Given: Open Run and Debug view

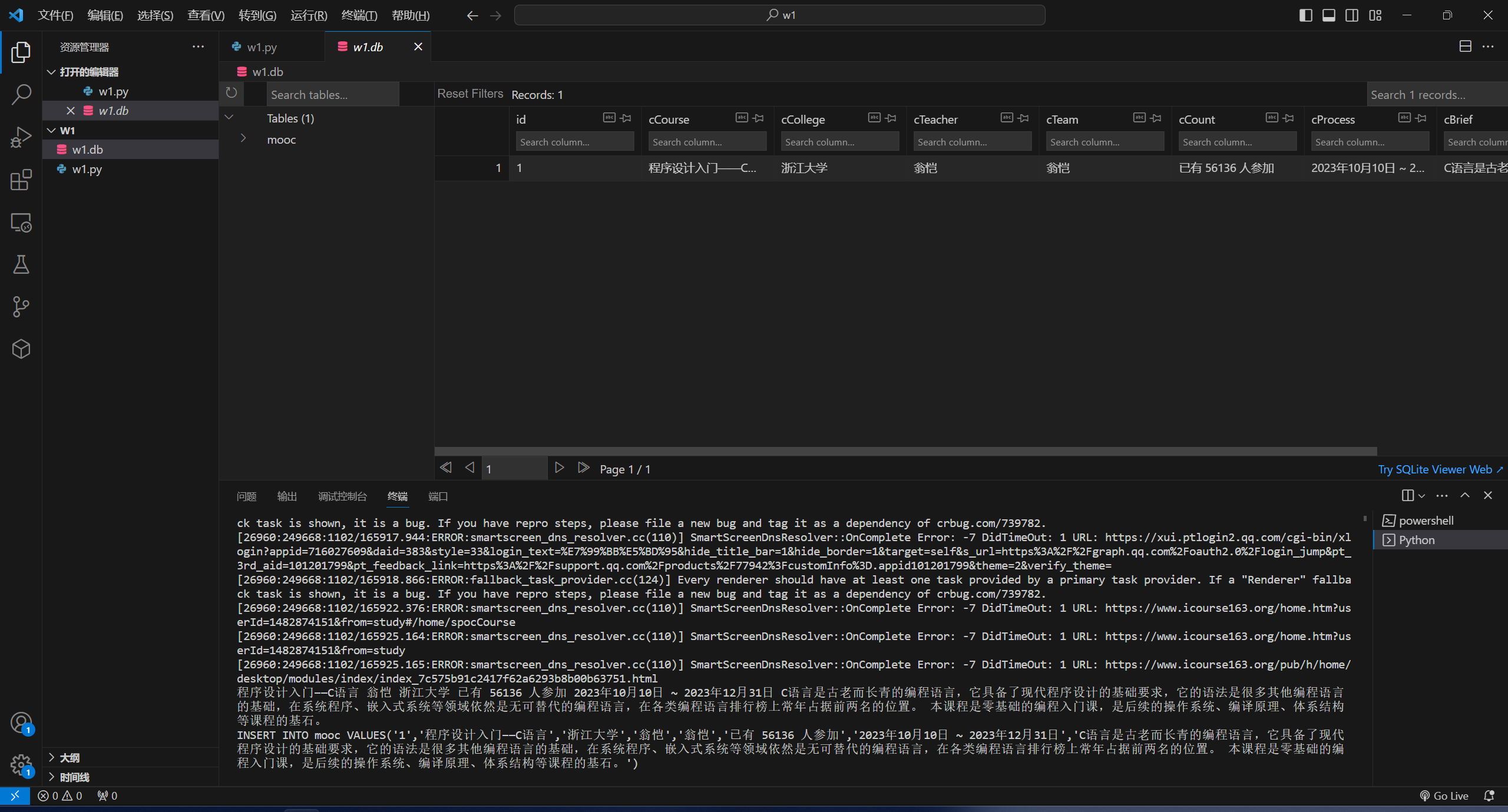Looking at the screenshot, I should (21, 137).
